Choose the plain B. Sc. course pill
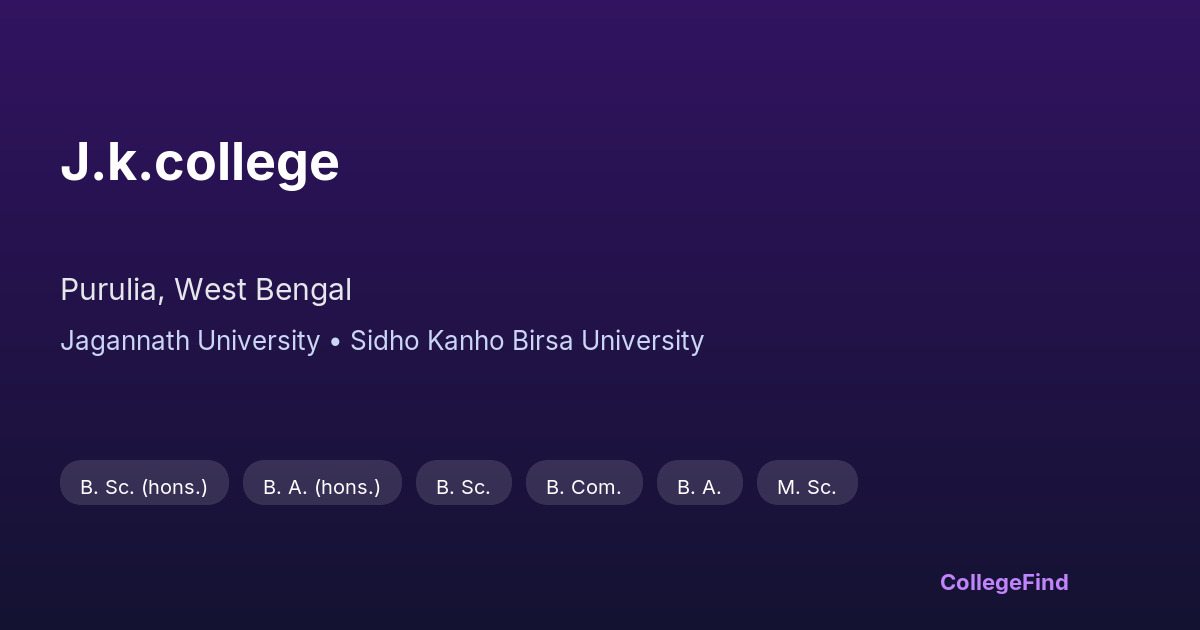 463,487
